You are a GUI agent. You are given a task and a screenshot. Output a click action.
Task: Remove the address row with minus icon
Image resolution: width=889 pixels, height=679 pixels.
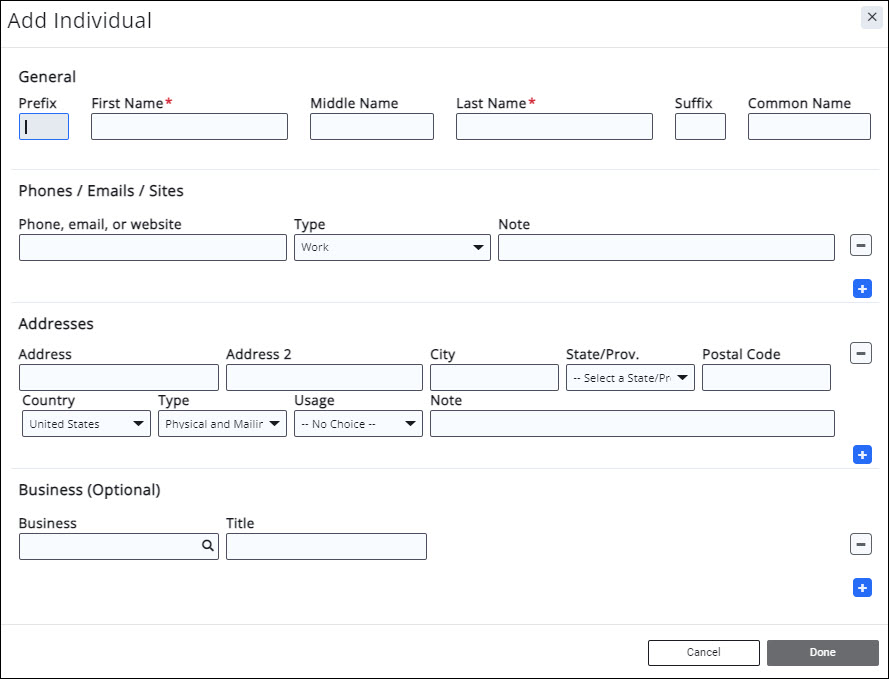861,353
